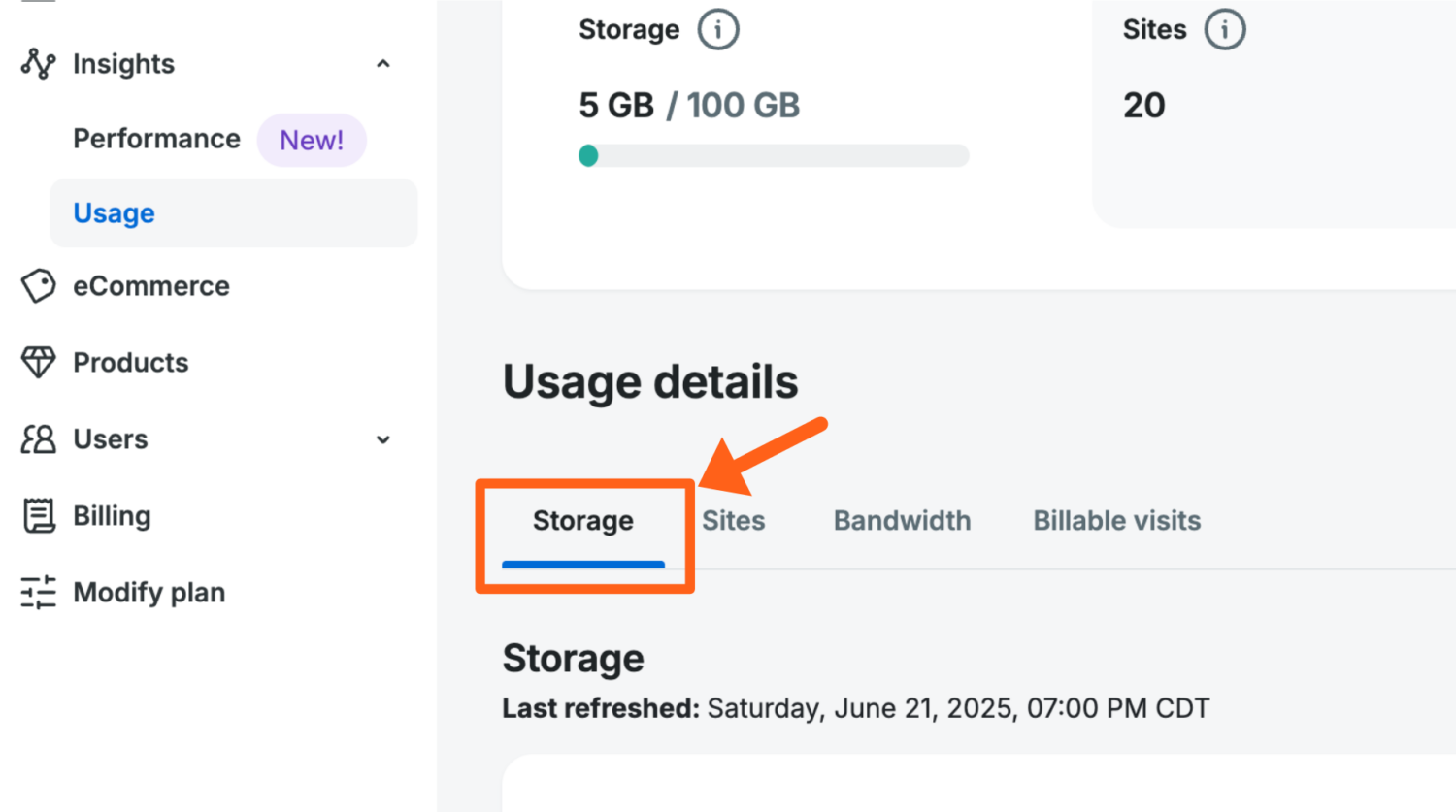
Task: Select the Modify plan sliders icon
Action: click(x=37, y=592)
